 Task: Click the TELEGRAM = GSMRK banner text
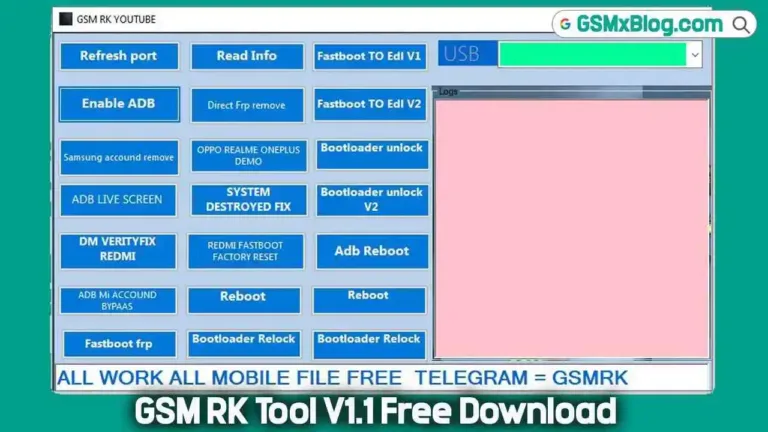point(521,378)
